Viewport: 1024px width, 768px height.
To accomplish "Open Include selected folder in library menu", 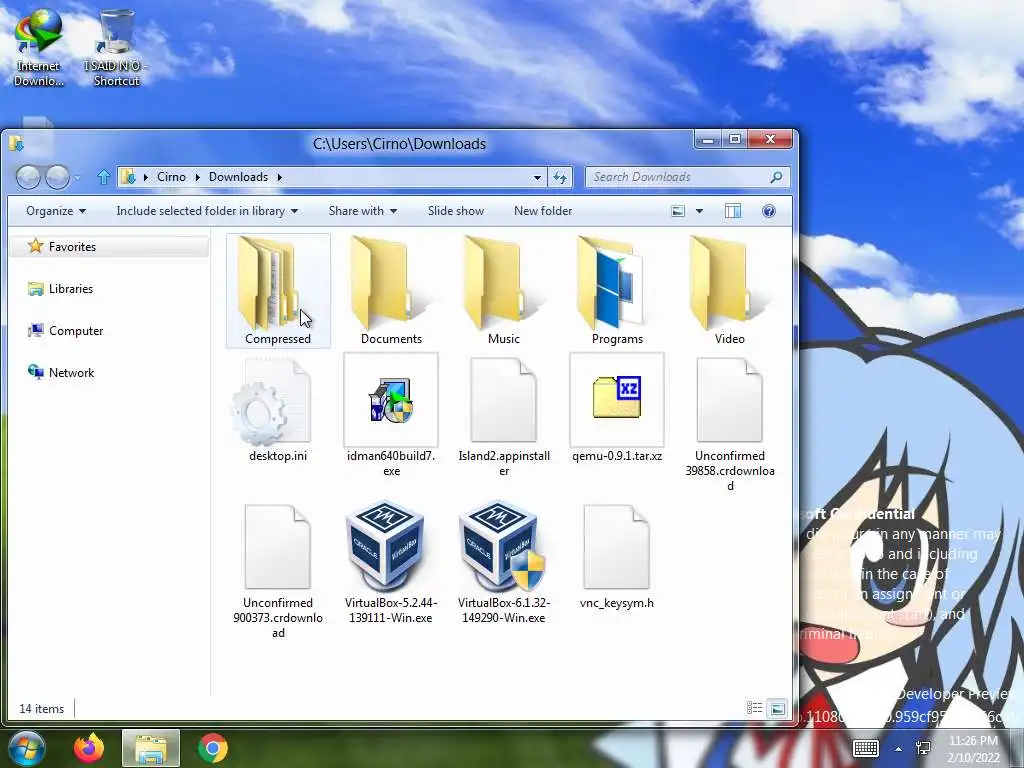I will coord(207,211).
